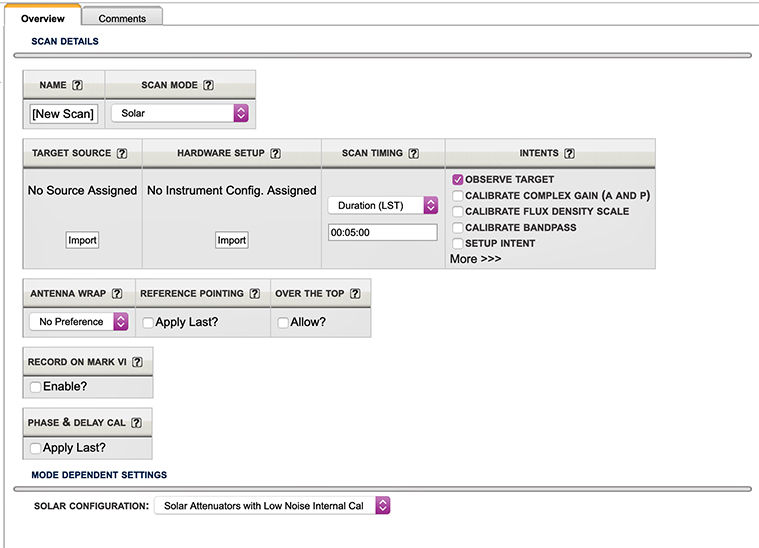Viewport: 759px width, 548px height.
Task: Select the Overview tab
Action: coord(42,18)
